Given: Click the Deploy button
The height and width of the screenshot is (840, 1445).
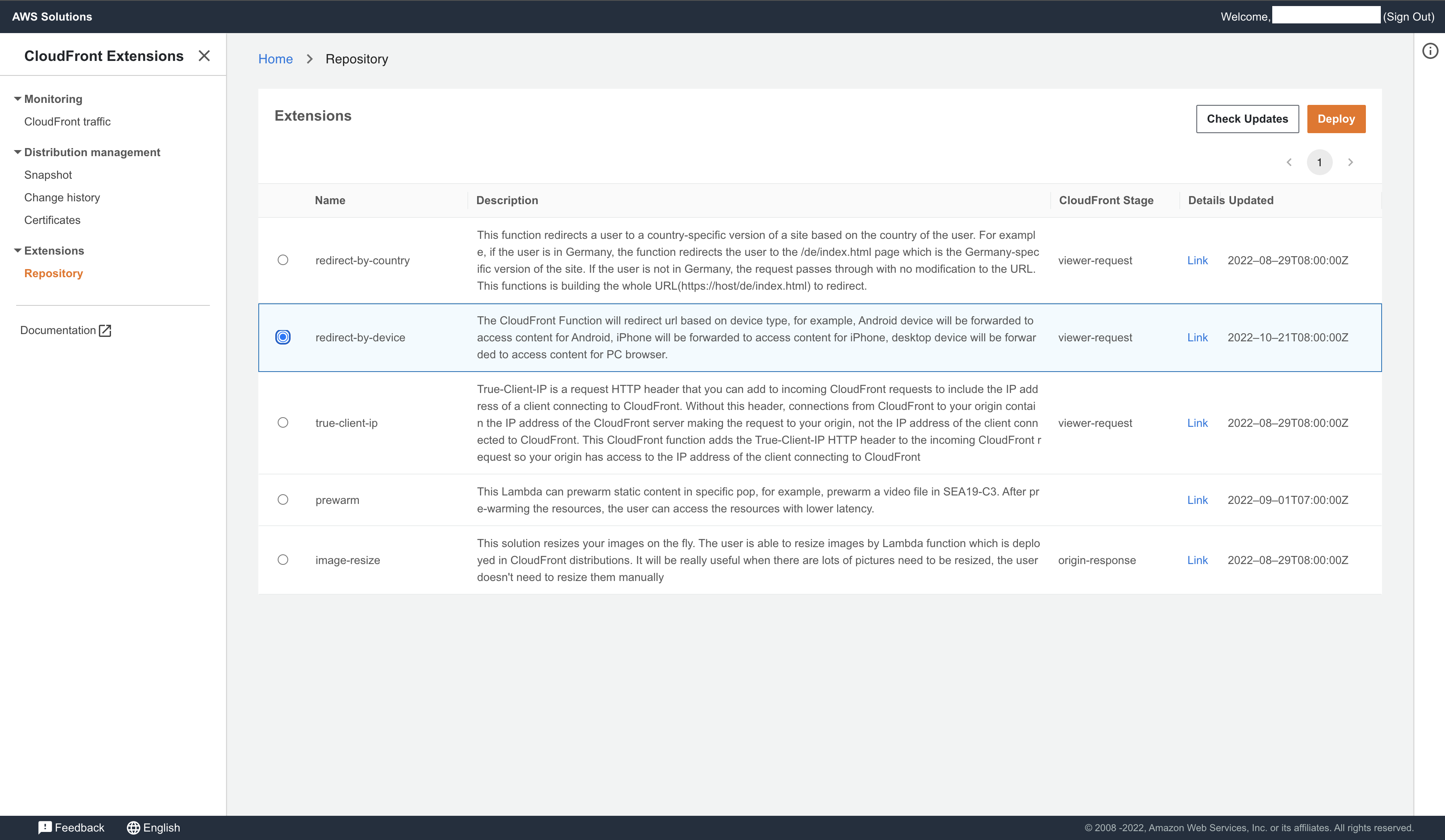Looking at the screenshot, I should [x=1336, y=119].
